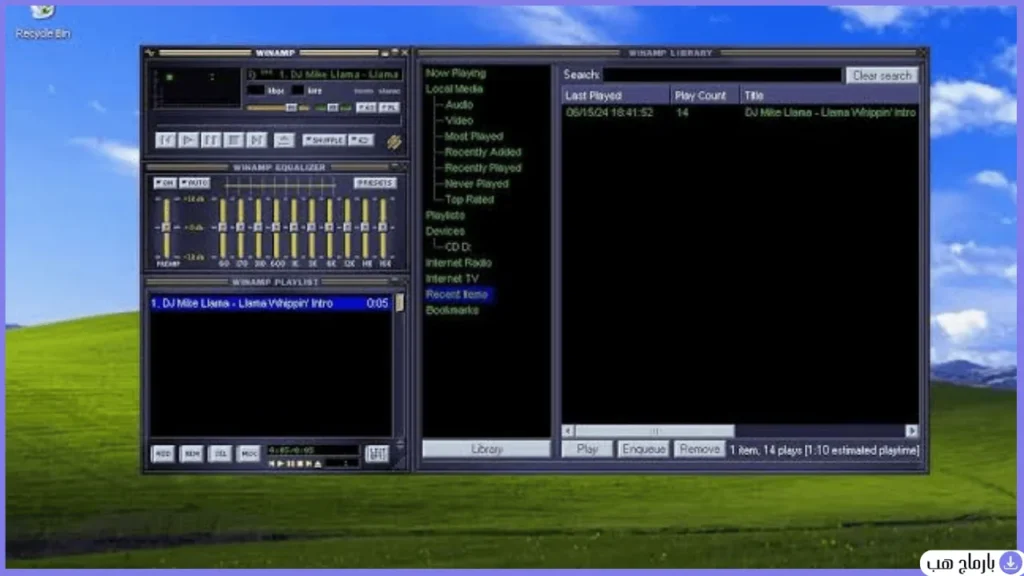Click the library Play button
This screenshot has height=576, width=1024.
click(587, 449)
